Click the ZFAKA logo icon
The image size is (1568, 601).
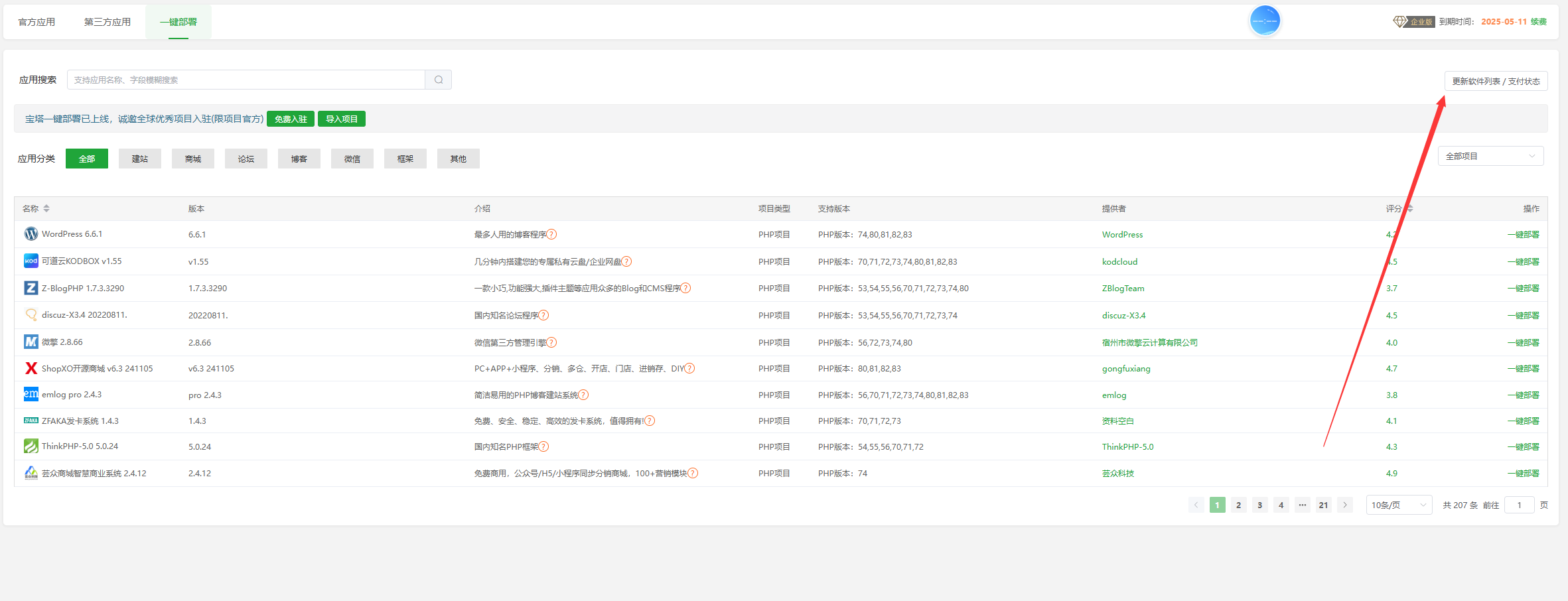[31, 421]
